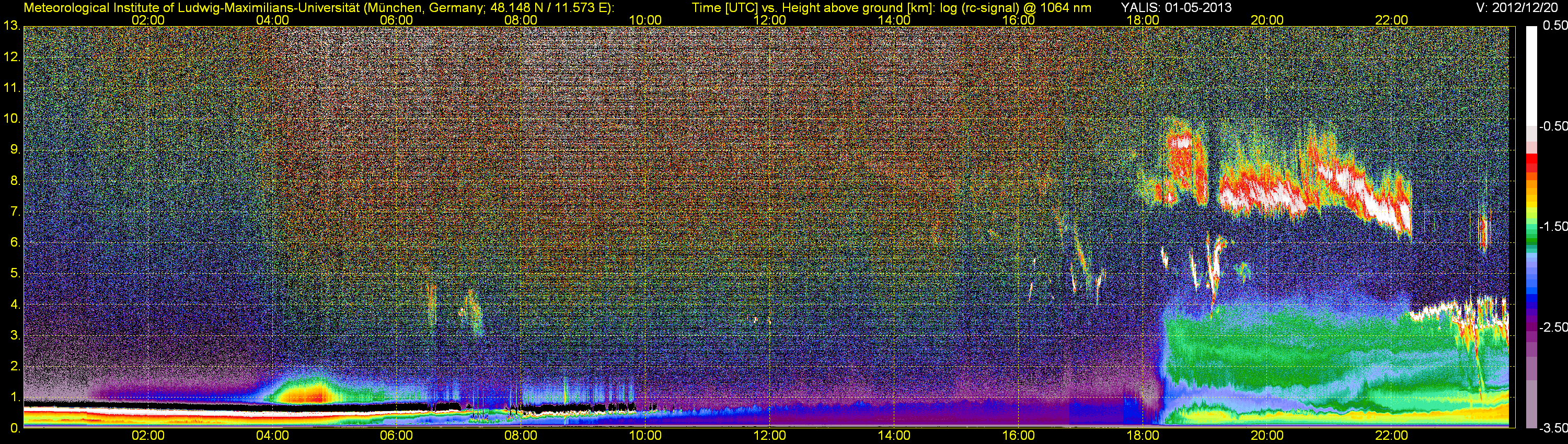
Task: Click the 12:00 label on the top time axis
Action: click(769, 20)
